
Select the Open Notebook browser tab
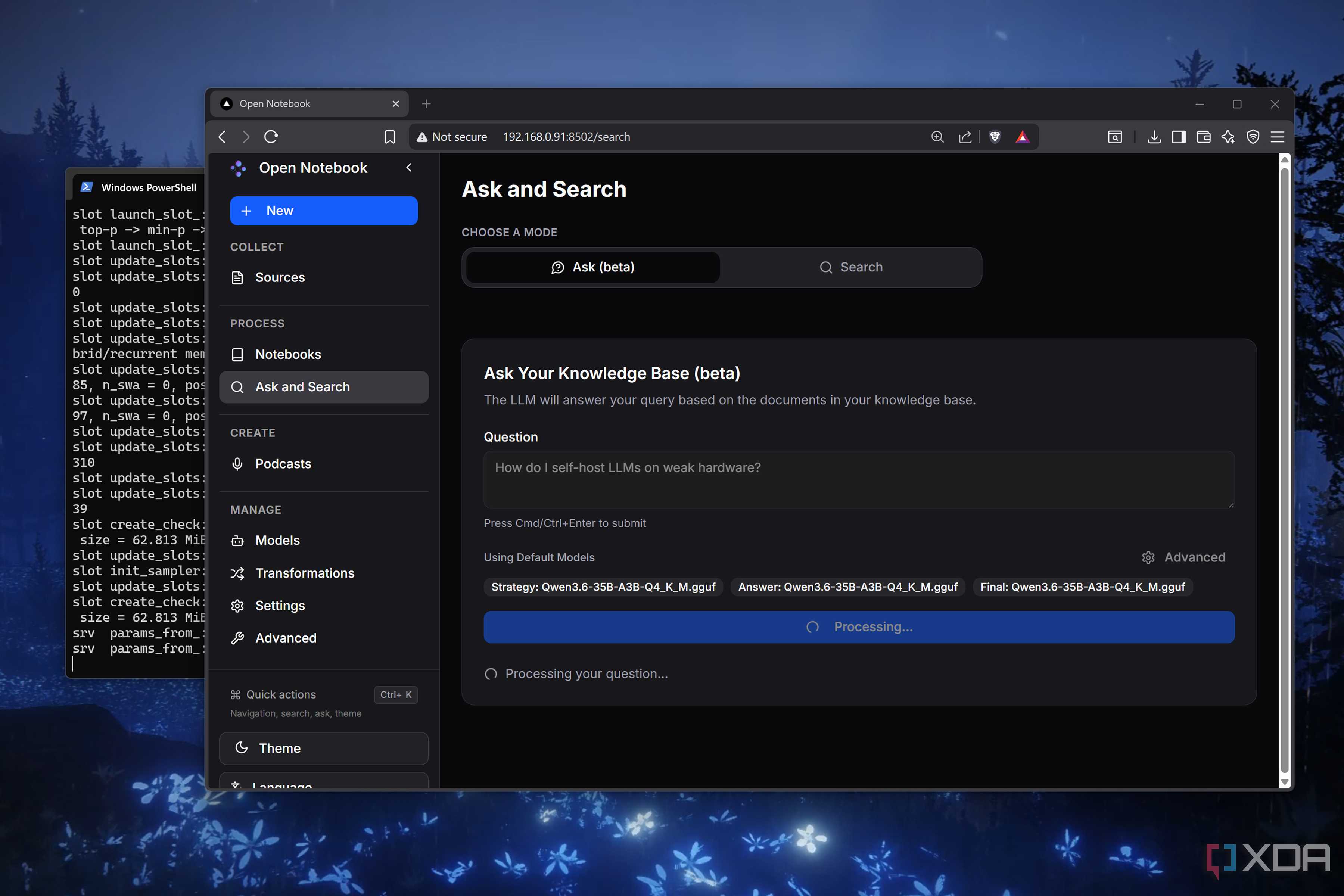coord(310,104)
